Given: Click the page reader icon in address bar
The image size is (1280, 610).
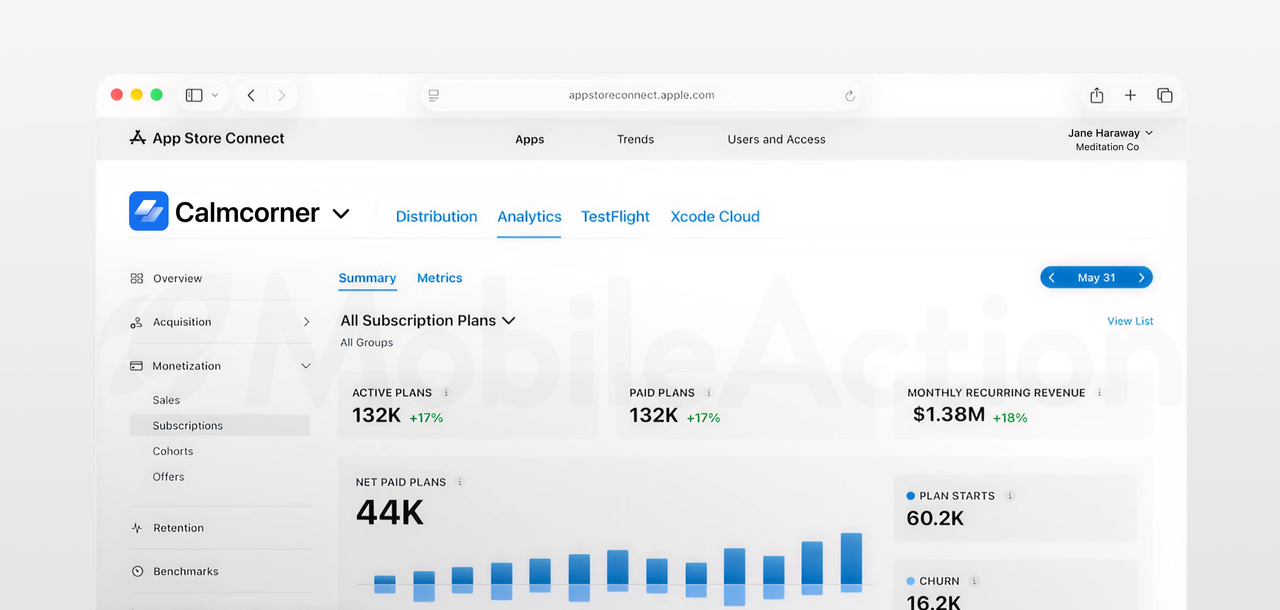Looking at the screenshot, I should pos(434,95).
